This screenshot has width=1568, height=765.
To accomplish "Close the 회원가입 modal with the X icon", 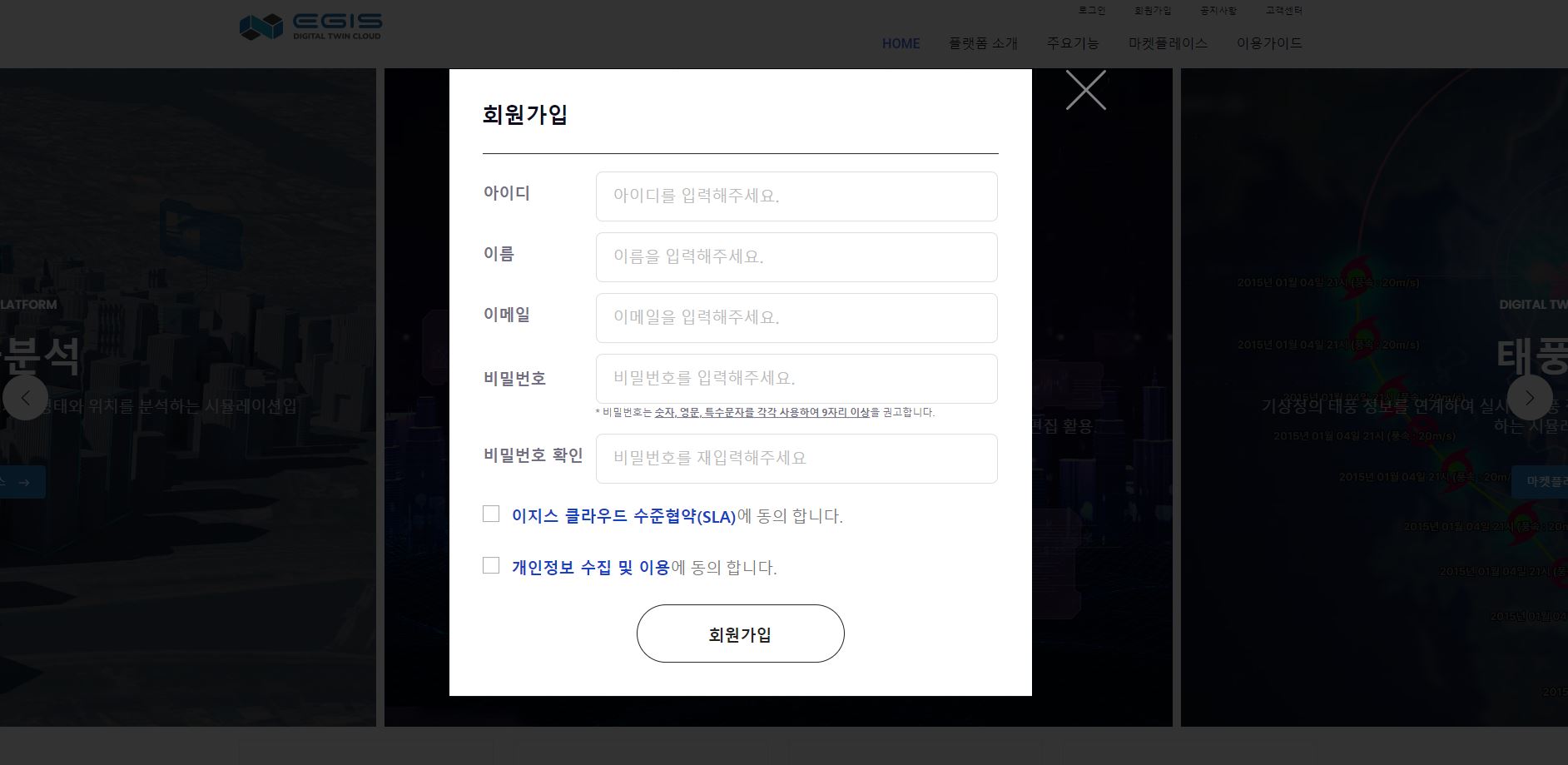I will point(1085,90).
